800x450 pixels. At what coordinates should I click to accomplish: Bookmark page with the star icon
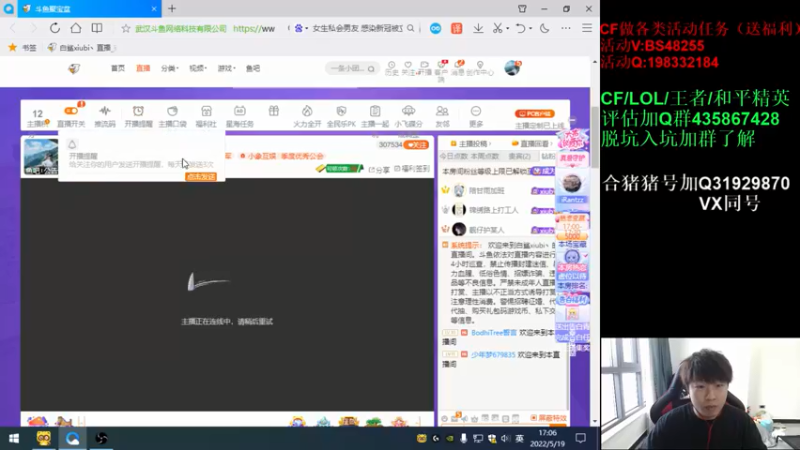(x=126, y=29)
